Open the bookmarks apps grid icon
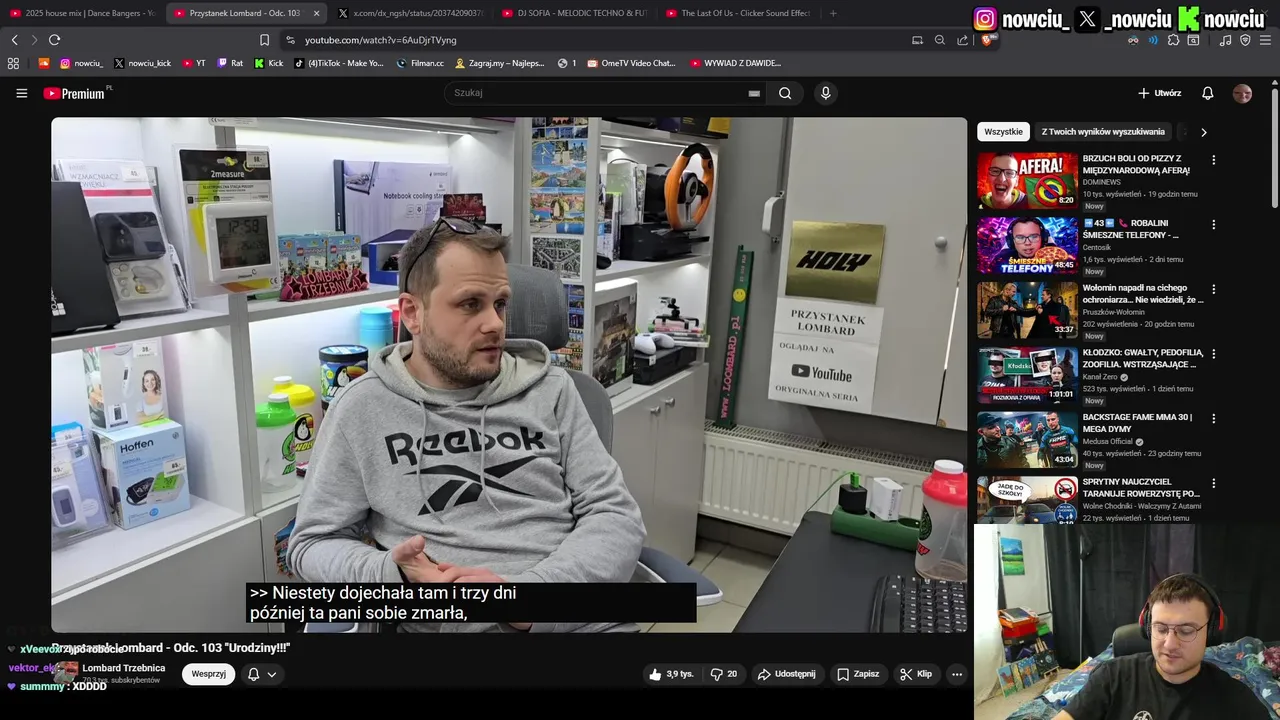The image size is (1280, 720). [13, 63]
